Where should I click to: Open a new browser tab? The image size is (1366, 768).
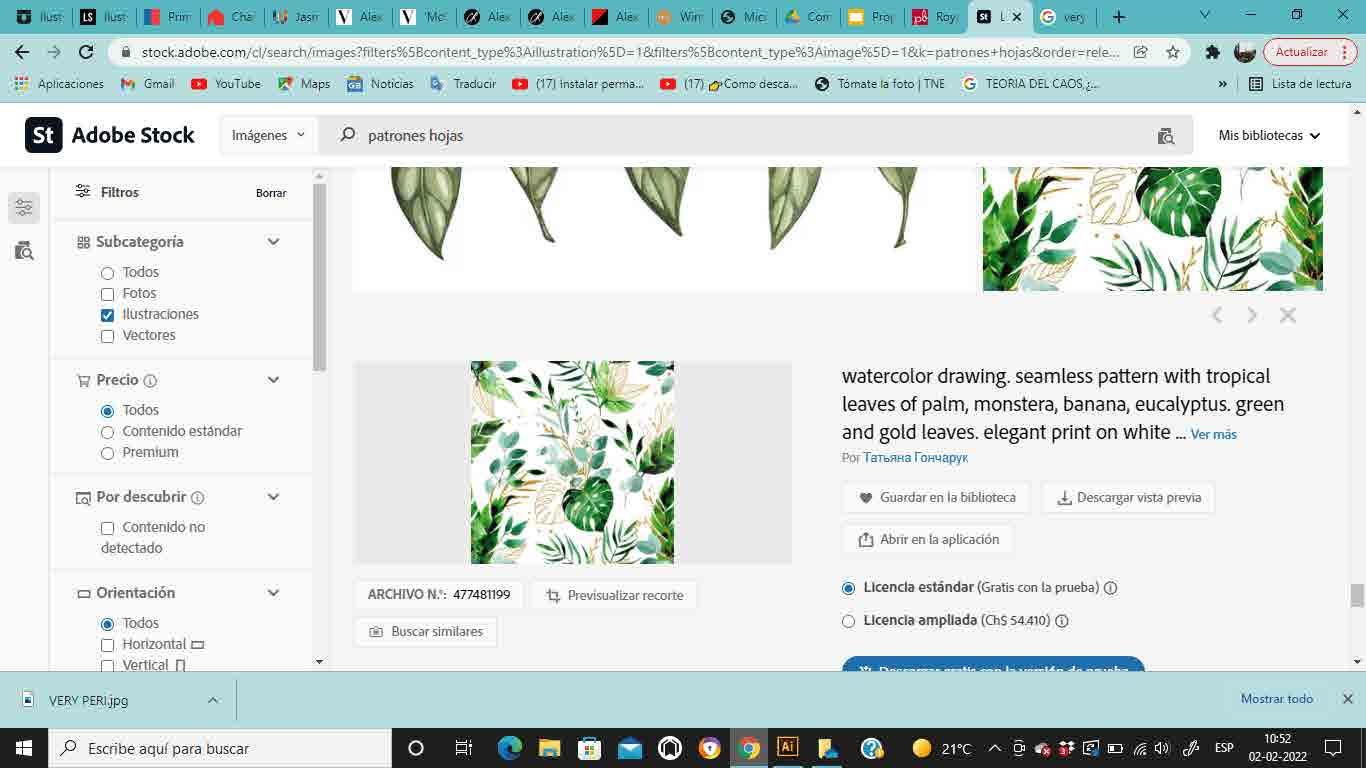pos(1119,17)
